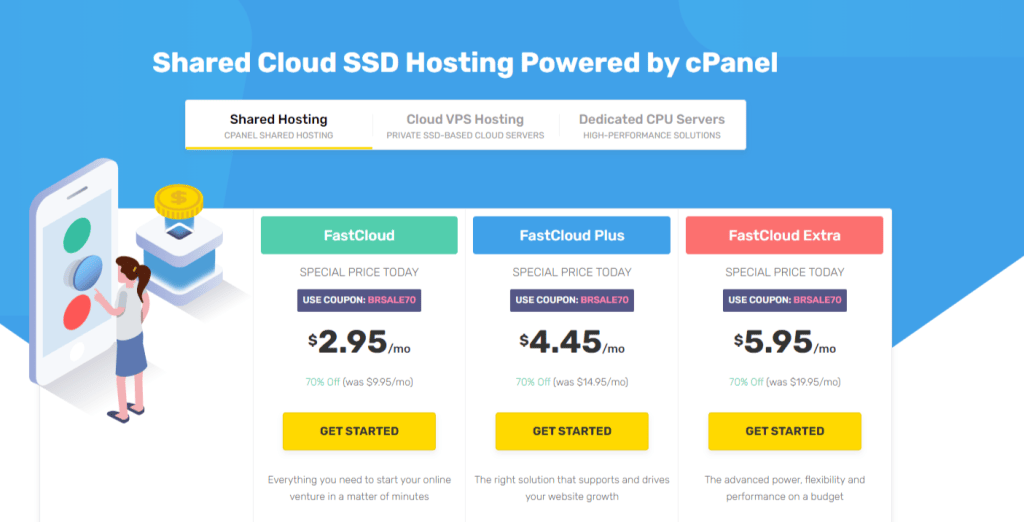The image size is (1024, 522).
Task: Click Get Started under FastCloud Extra plan
Action: click(x=784, y=431)
